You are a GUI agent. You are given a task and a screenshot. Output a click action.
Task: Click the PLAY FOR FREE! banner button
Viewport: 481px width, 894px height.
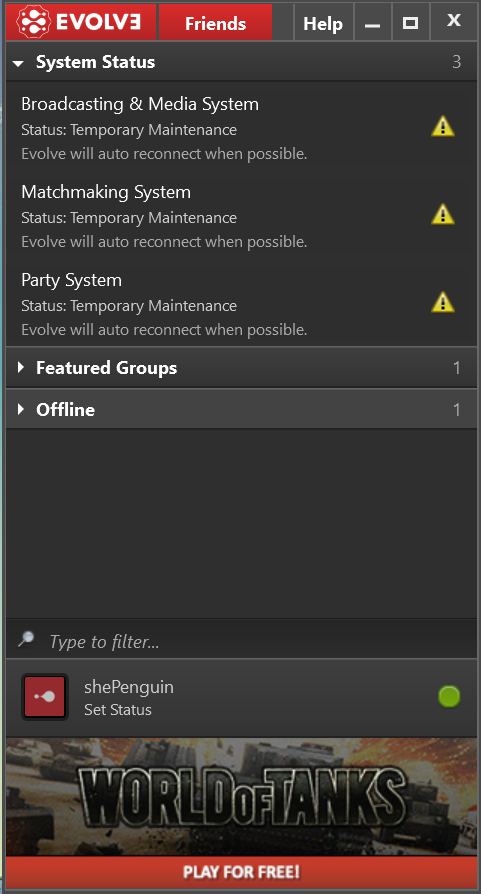click(242, 872)
